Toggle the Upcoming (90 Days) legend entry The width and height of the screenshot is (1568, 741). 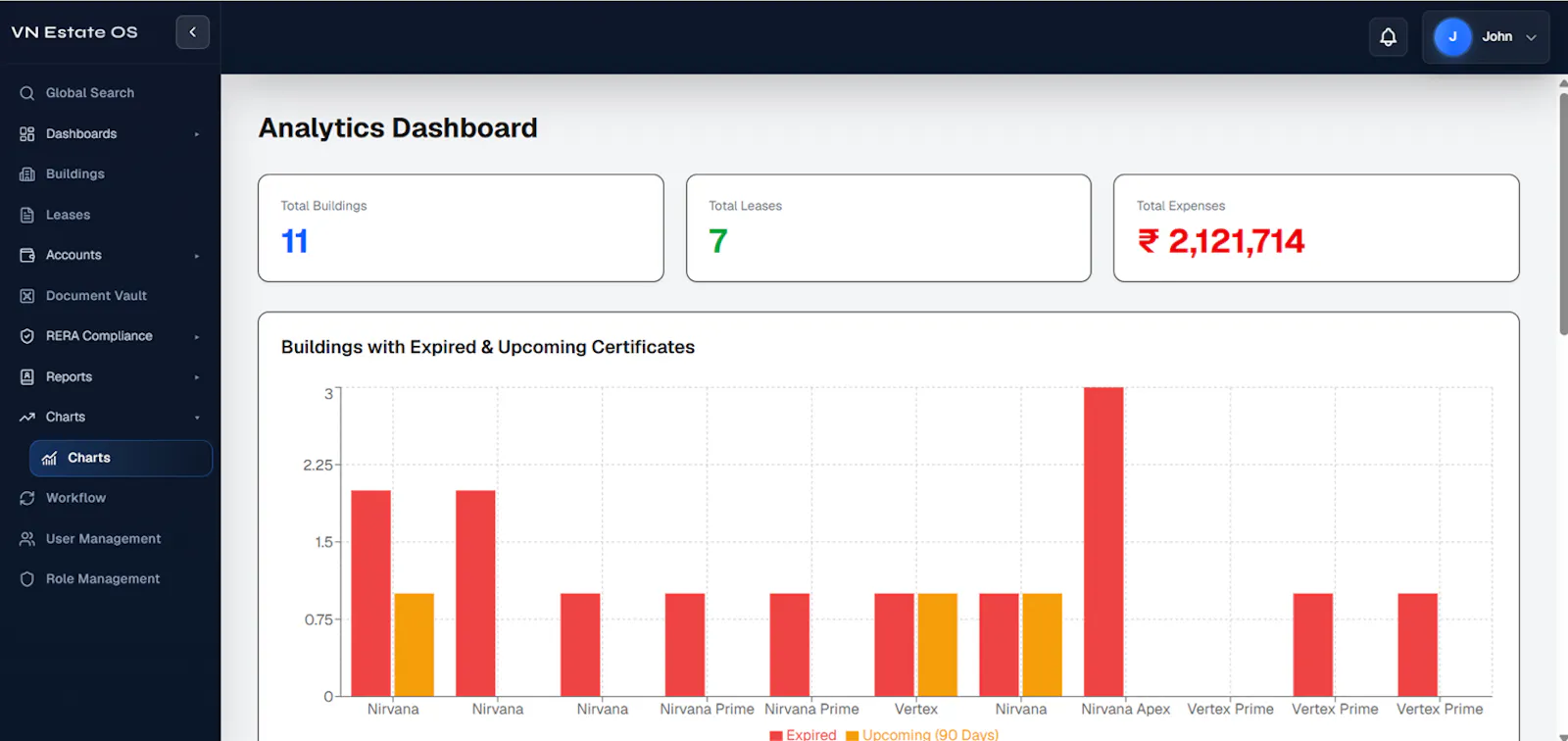[x=922, y=734]
